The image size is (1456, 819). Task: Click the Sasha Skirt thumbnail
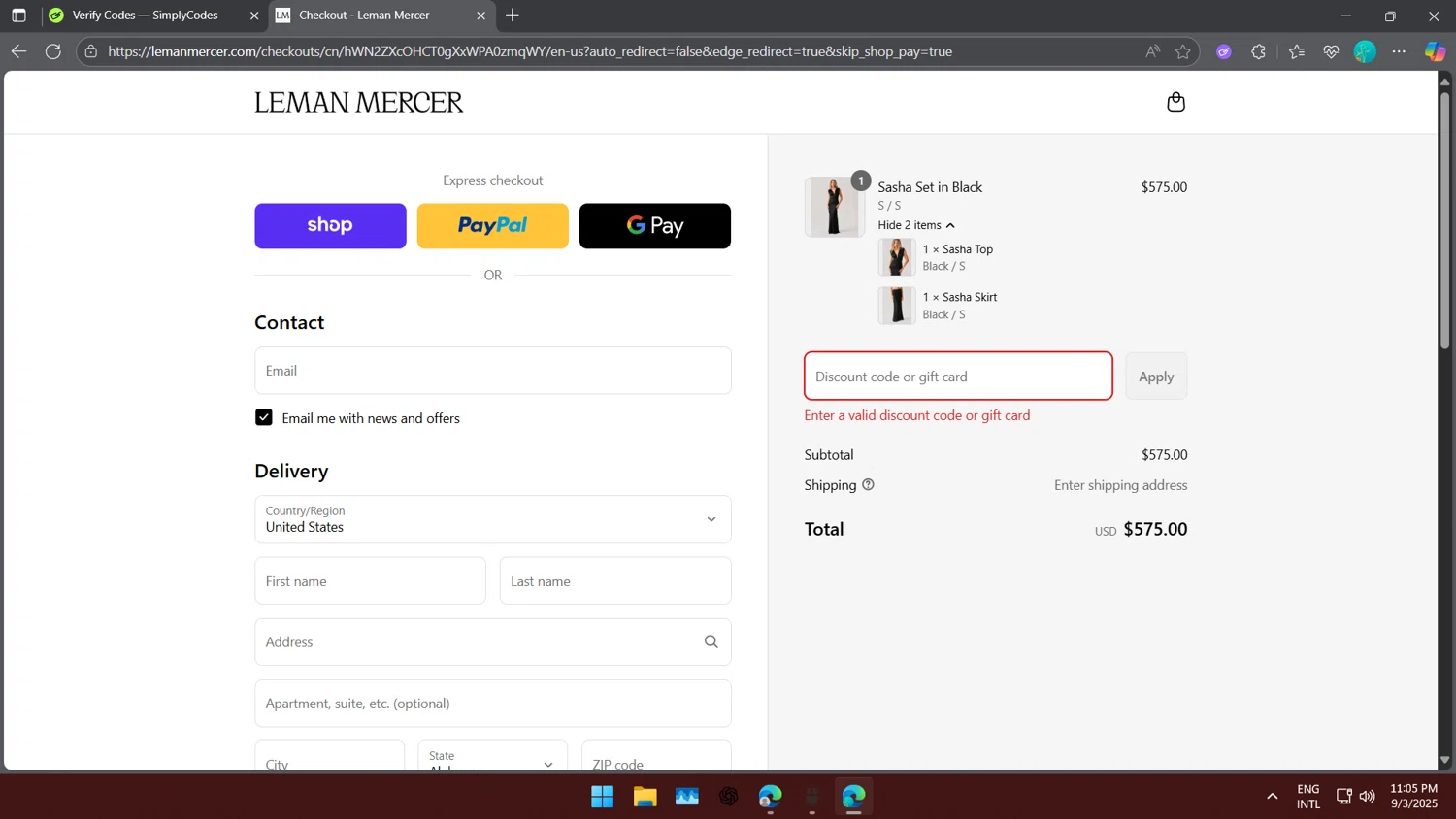pyautogui.click(x=897, y=306)
